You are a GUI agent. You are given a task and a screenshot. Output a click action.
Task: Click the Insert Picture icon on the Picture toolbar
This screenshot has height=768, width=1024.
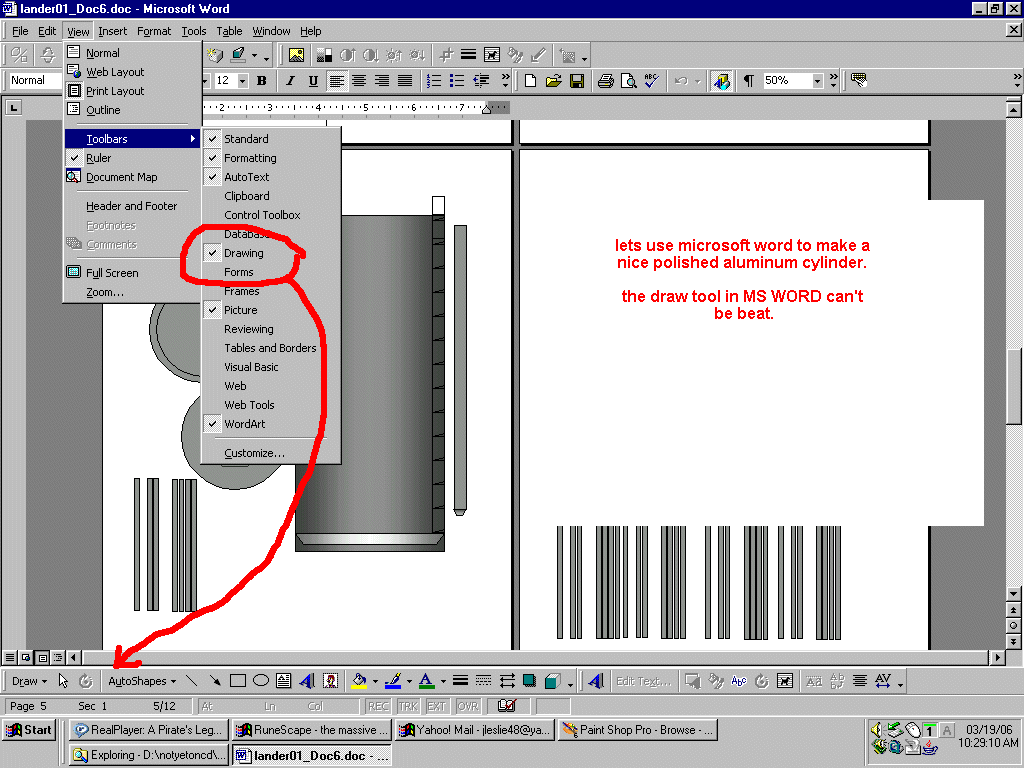click(x=296, y=56)
